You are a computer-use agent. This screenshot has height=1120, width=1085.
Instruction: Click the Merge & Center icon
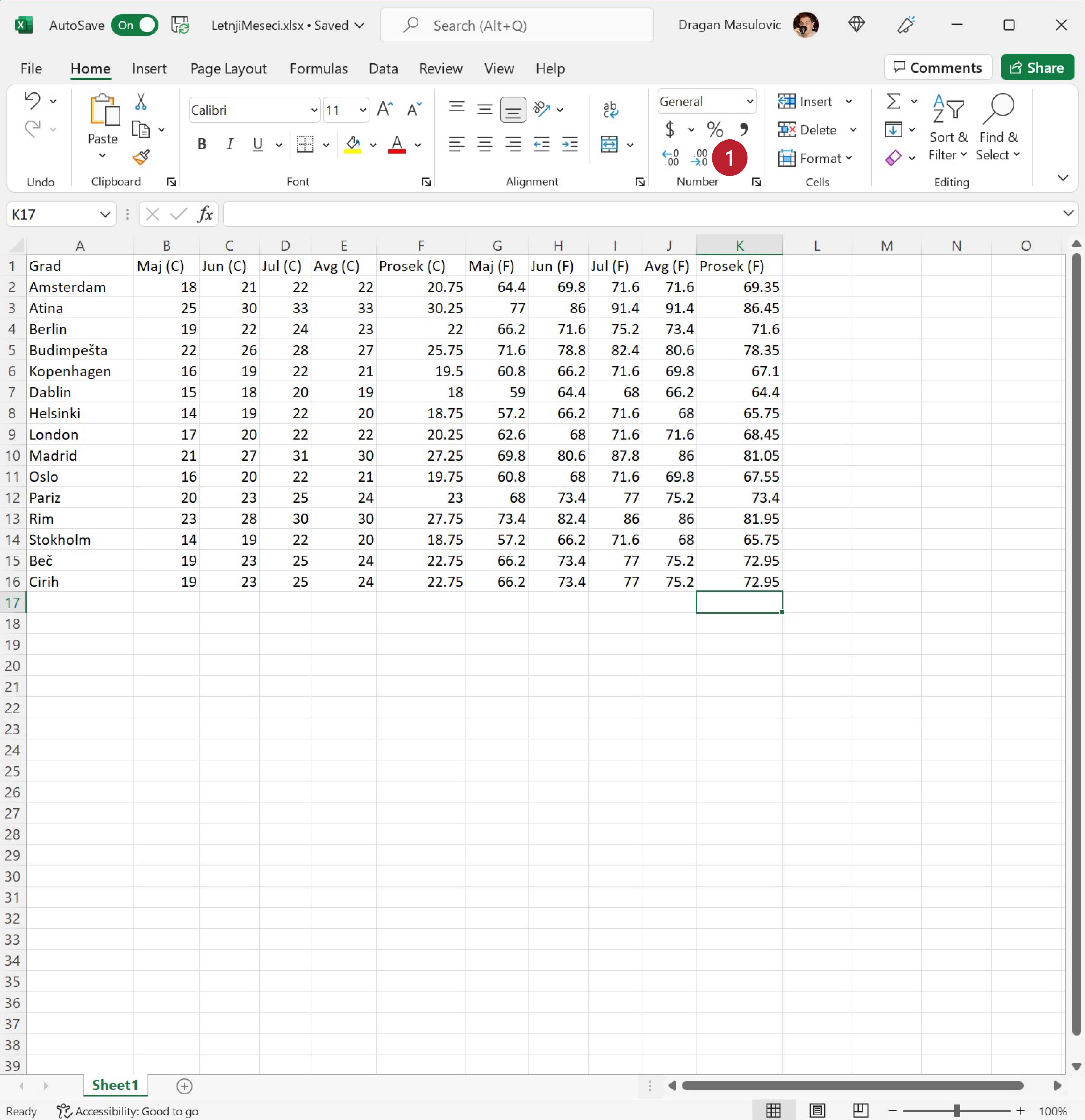(609, 144)
